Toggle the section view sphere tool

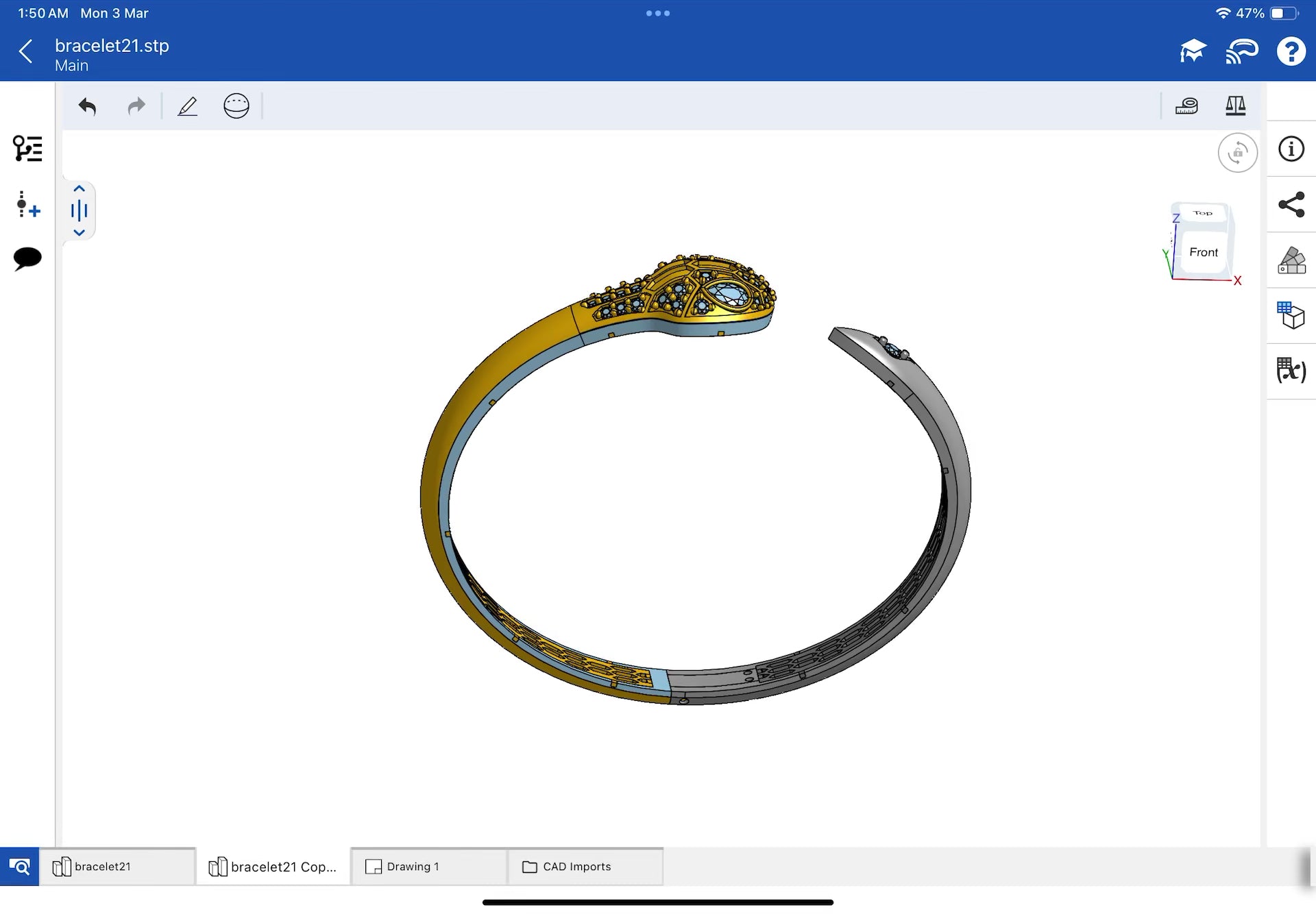pyautogui.click(x=236, y=106)
